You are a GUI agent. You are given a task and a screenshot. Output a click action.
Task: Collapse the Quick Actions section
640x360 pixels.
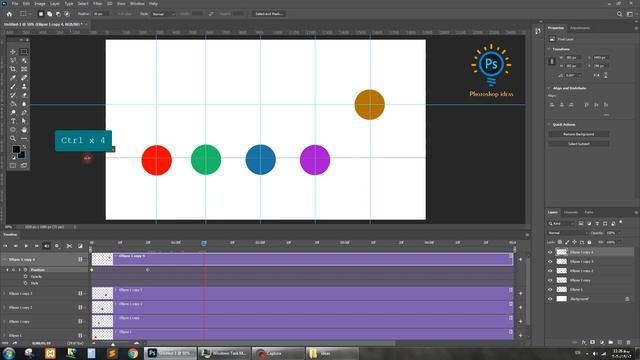(549, 124)
